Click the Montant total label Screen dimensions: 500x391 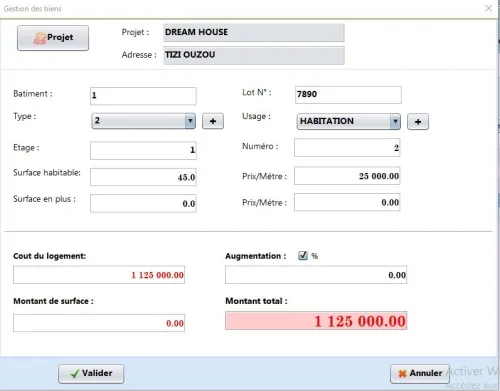[x=256, y=301]
